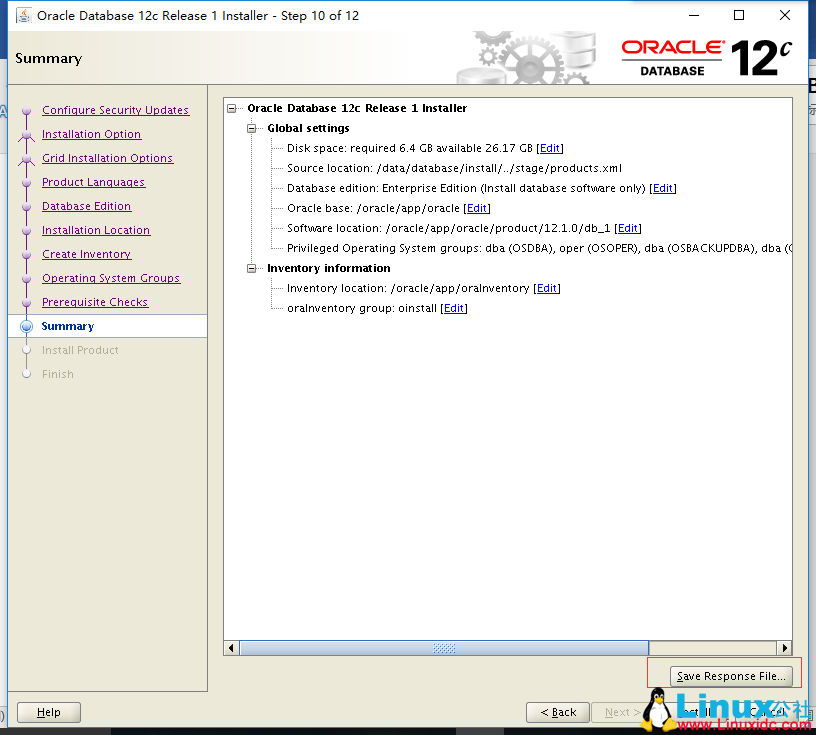Screen dimensions: 816x735
Task: Edit the Oracle base location
Action: (477, 207)
